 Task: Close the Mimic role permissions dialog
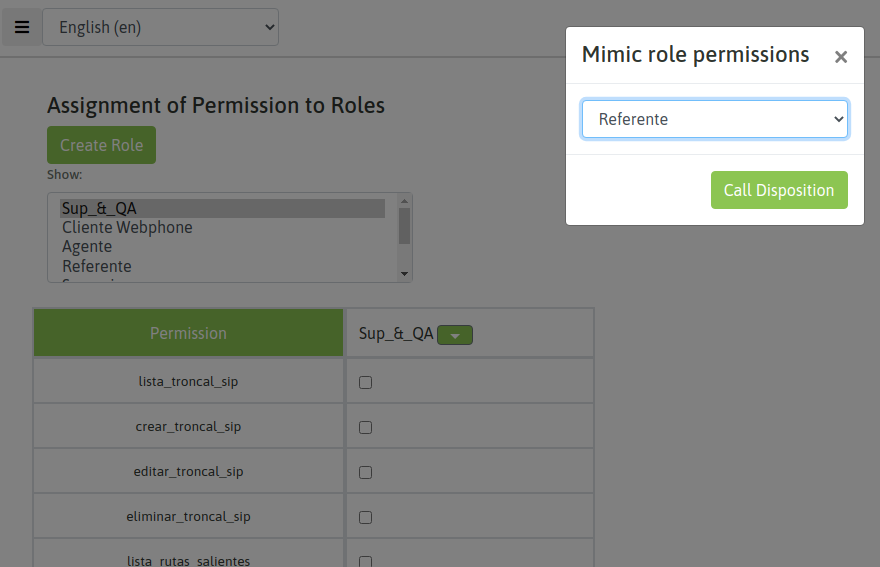coord(840,57)
